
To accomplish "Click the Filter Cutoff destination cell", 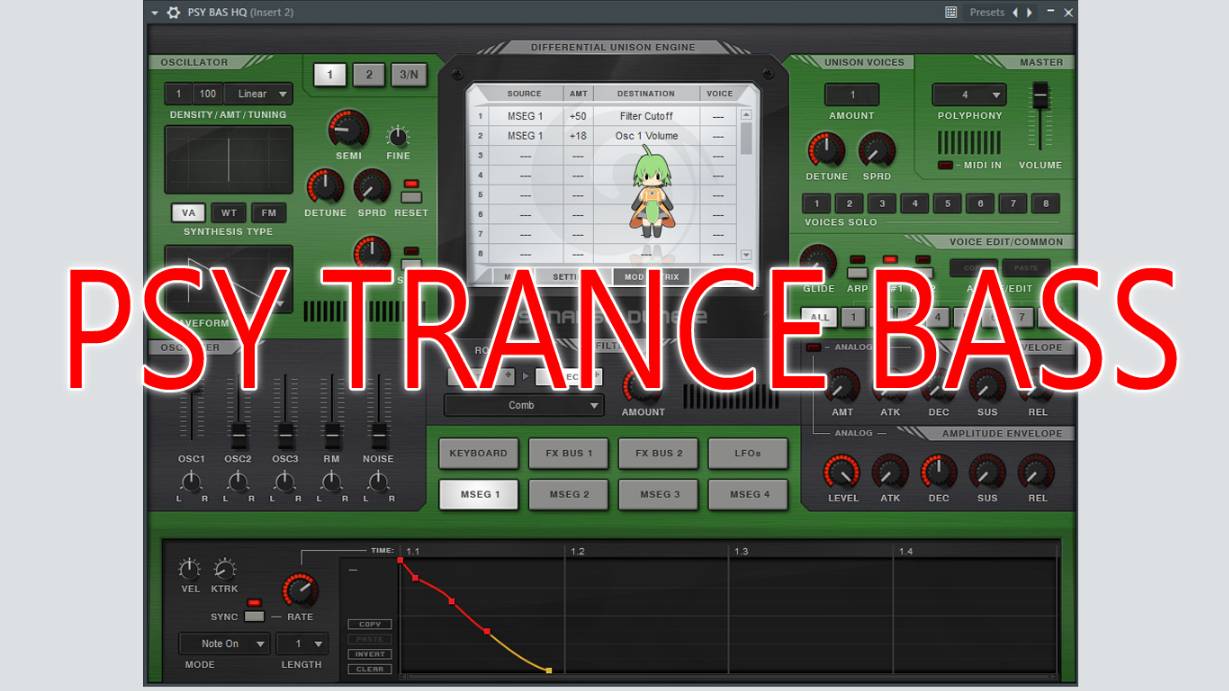I will 646,116.
